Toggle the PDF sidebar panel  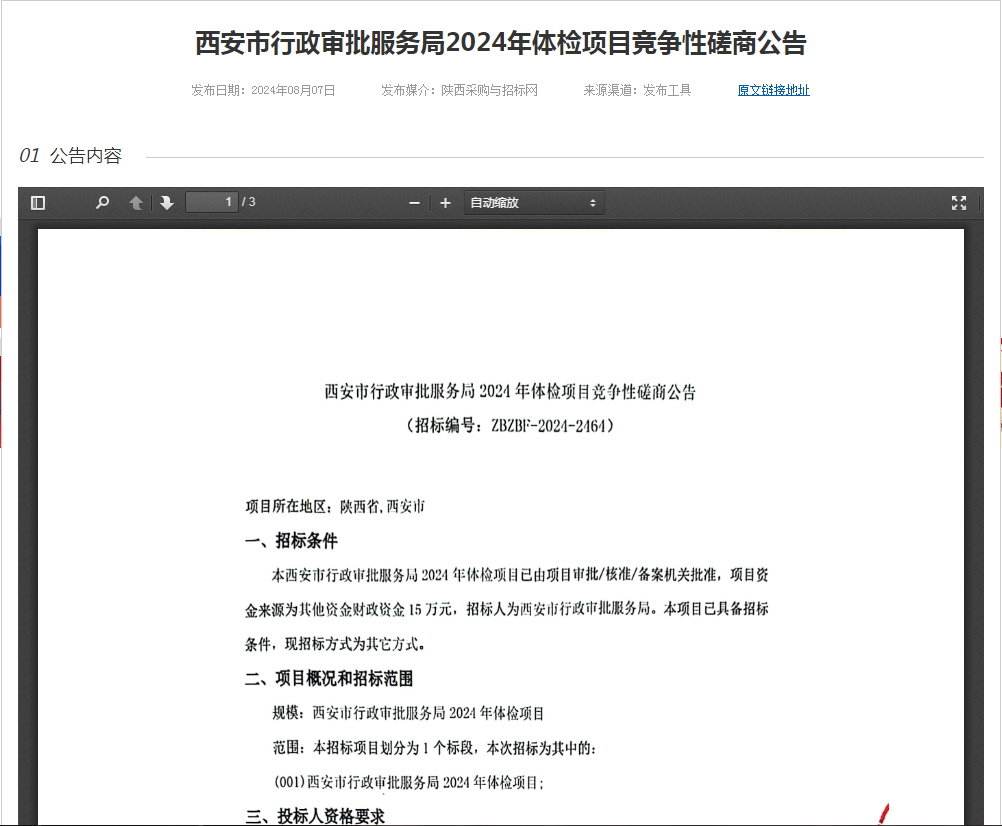coord(38,203)
